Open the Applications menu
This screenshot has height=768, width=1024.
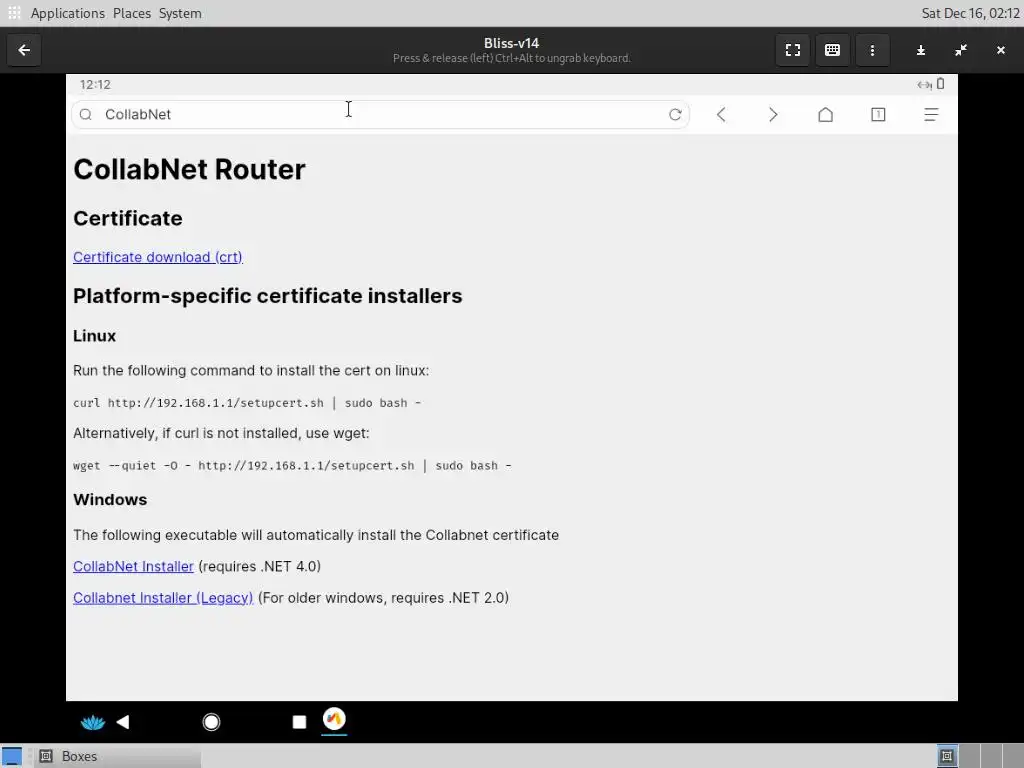coord(67,13)
